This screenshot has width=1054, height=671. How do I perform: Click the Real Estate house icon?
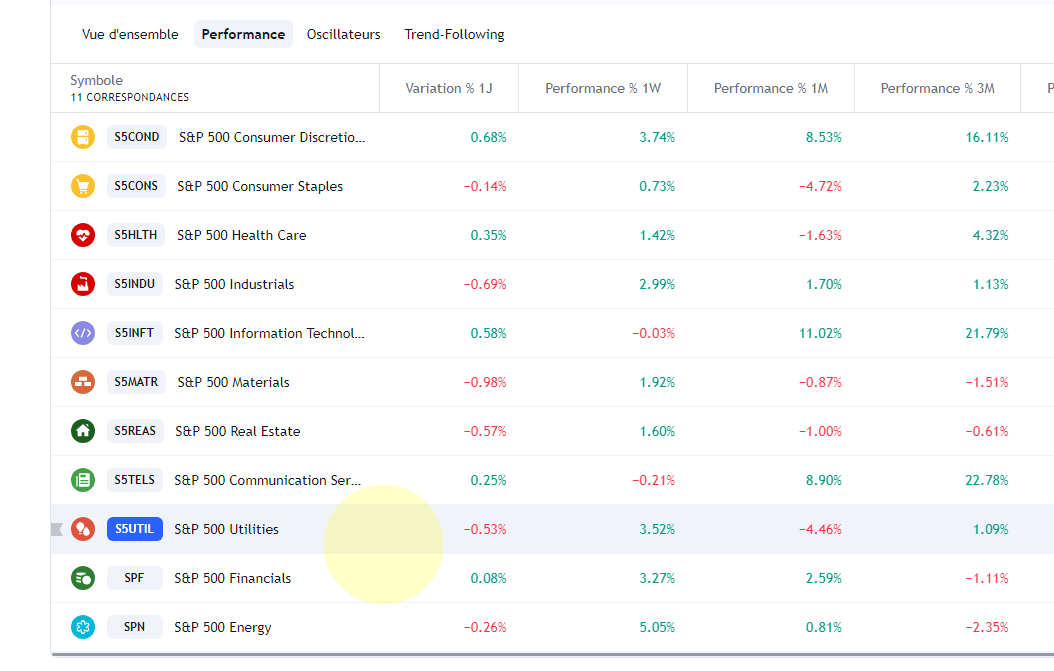pos(82,431)
